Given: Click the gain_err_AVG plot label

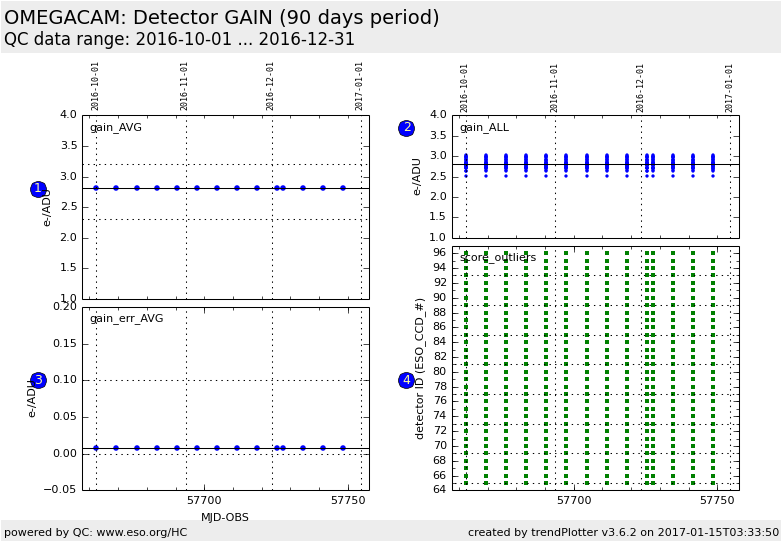Looking at the screenshot, I should click(x=126, y=318).
